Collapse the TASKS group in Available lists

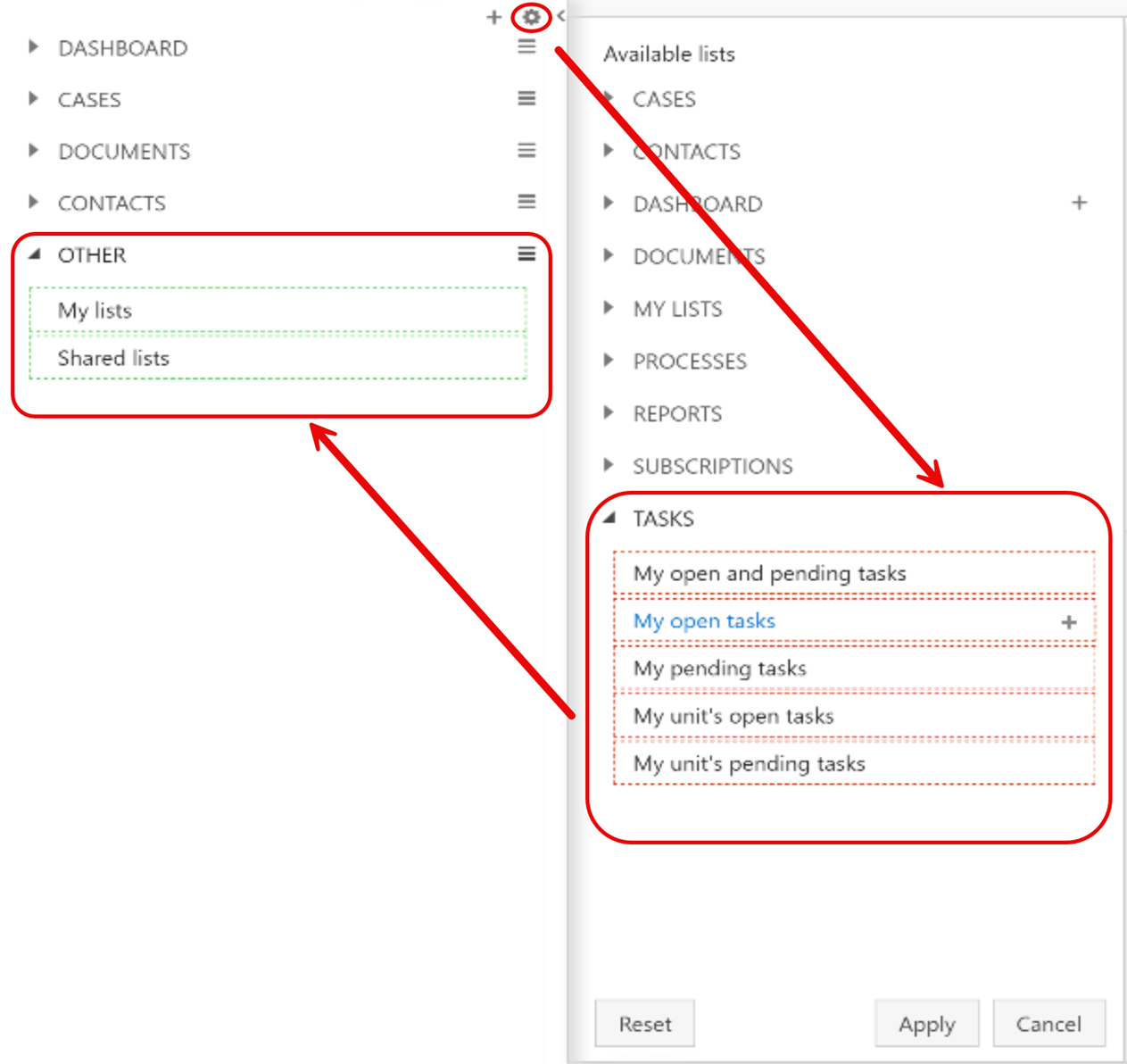point(609,518)
